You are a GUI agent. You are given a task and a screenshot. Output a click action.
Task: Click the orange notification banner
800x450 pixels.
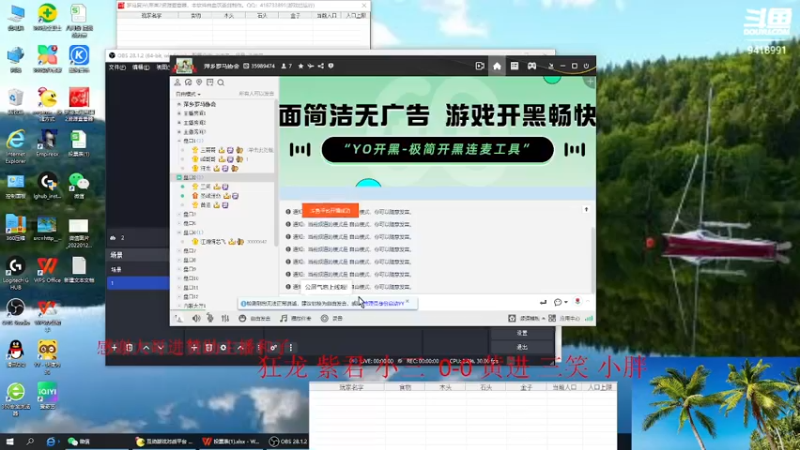pos(330,210)
